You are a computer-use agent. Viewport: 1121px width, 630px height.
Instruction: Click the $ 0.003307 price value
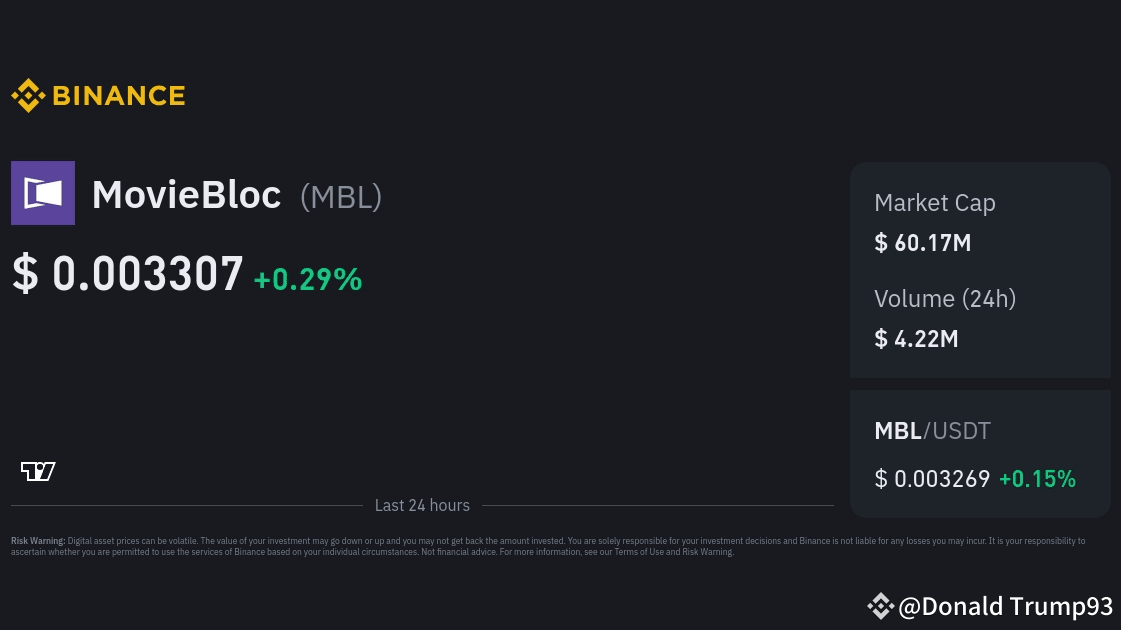[x=128, y=274]
